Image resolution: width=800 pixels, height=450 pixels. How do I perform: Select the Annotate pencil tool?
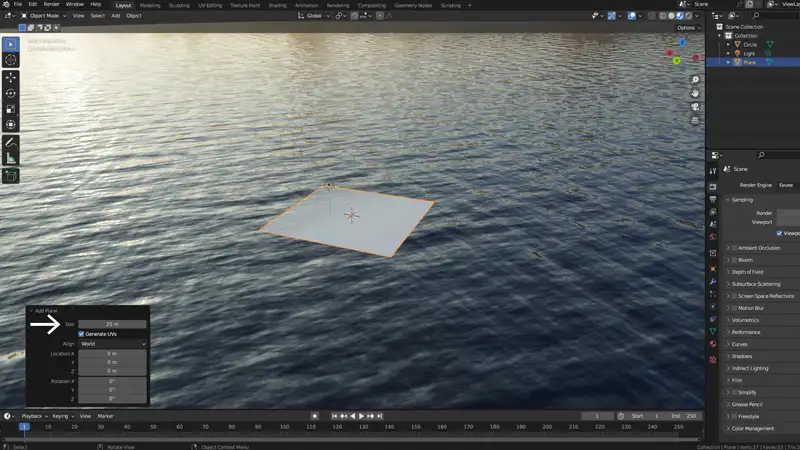[11, 141]
